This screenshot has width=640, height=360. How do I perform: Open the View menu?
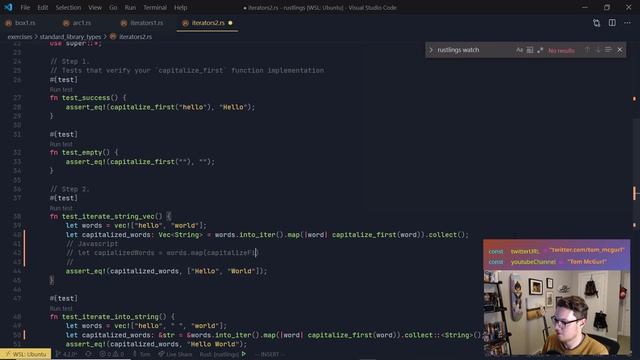coord(95,7)
